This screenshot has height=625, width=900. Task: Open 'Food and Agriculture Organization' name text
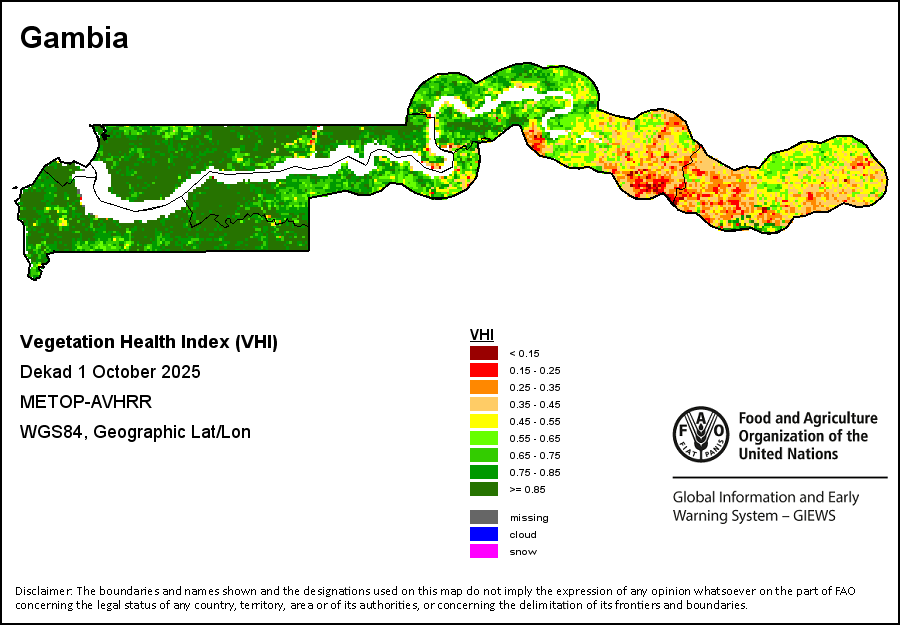pos(807,436)
